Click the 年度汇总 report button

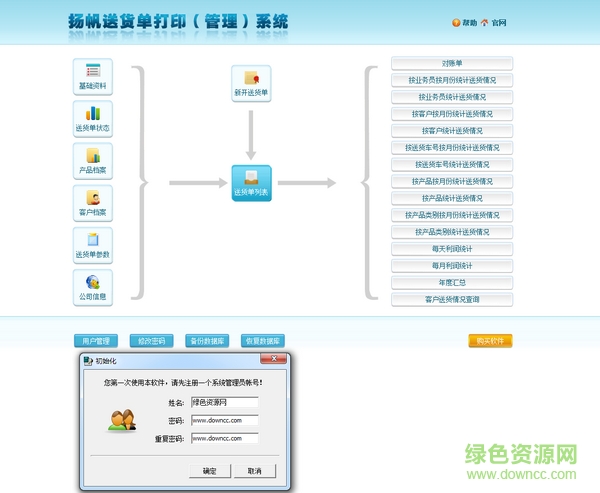(x=452, y=282)
